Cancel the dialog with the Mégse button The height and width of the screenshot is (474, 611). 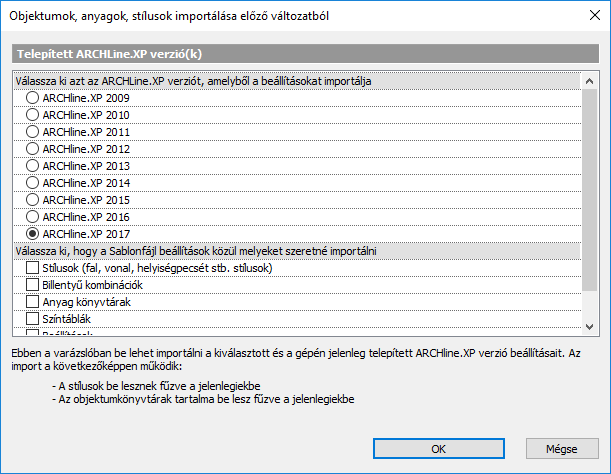point(558,449)
